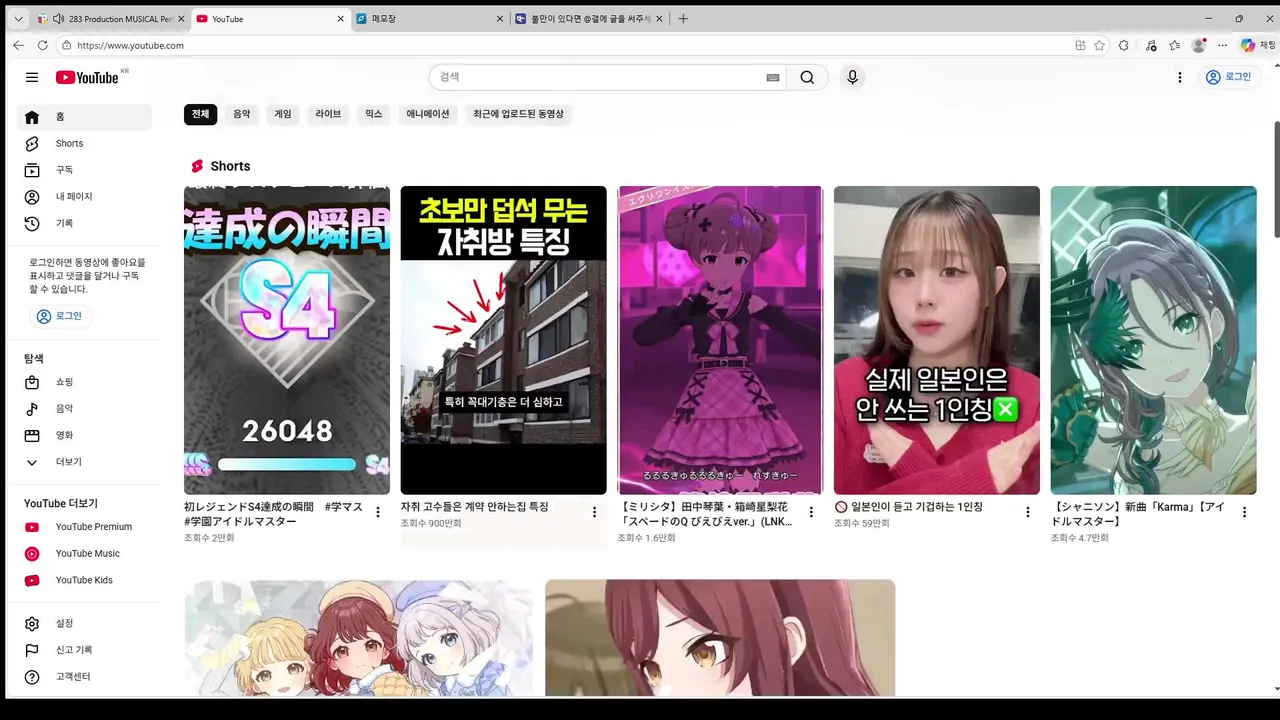Select the 전체 filter chip
1280x720 pixels.
click(x=200, y=114)
